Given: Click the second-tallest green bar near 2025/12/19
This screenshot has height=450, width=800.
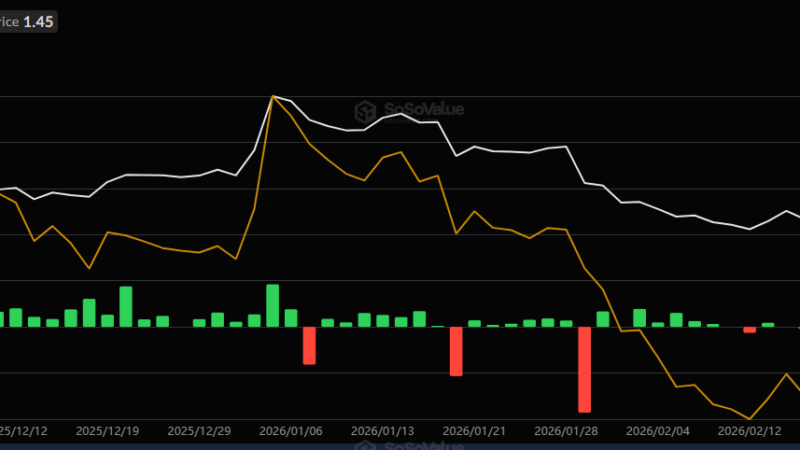Looking at the screenshot, I should [x=126, y=307].
